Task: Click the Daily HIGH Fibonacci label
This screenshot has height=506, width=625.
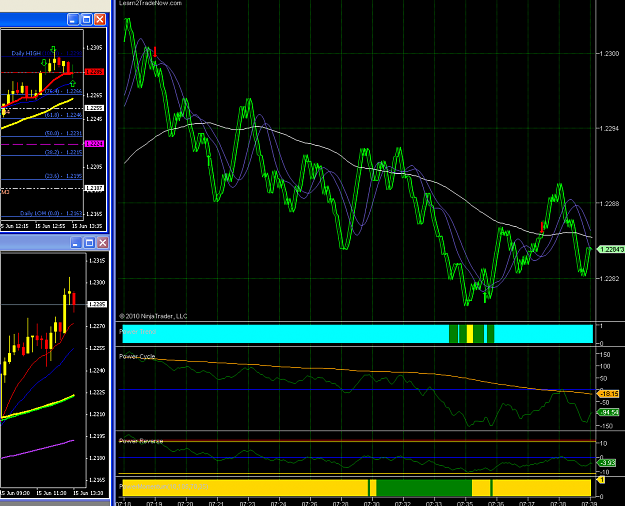Action: 46,53
